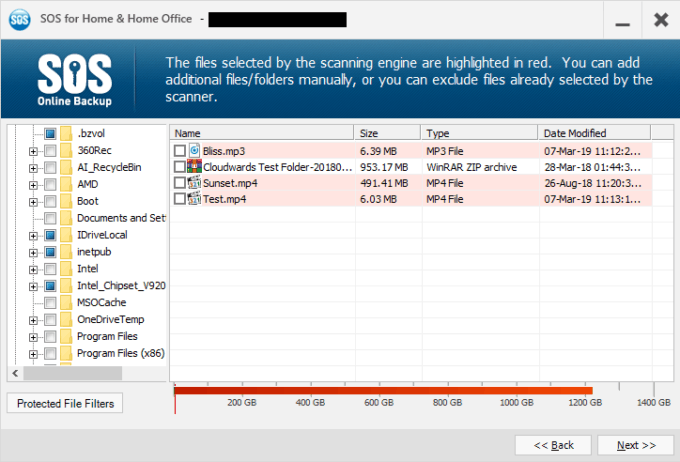This screenshot has width=680, height=462.
Task: Toggle the Intel_Chipset_V920 folder checkbox
Action: pyautogui.click(x=50, y=286)
